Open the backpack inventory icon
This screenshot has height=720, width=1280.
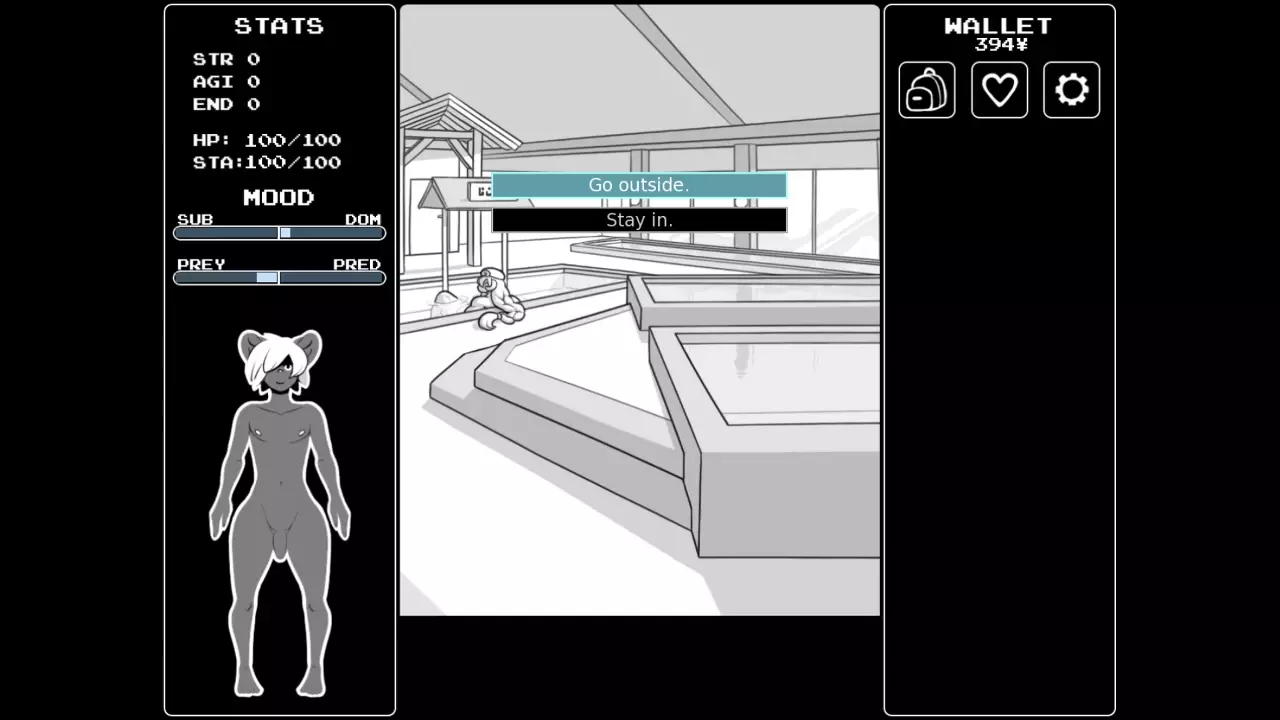[926, 90]
